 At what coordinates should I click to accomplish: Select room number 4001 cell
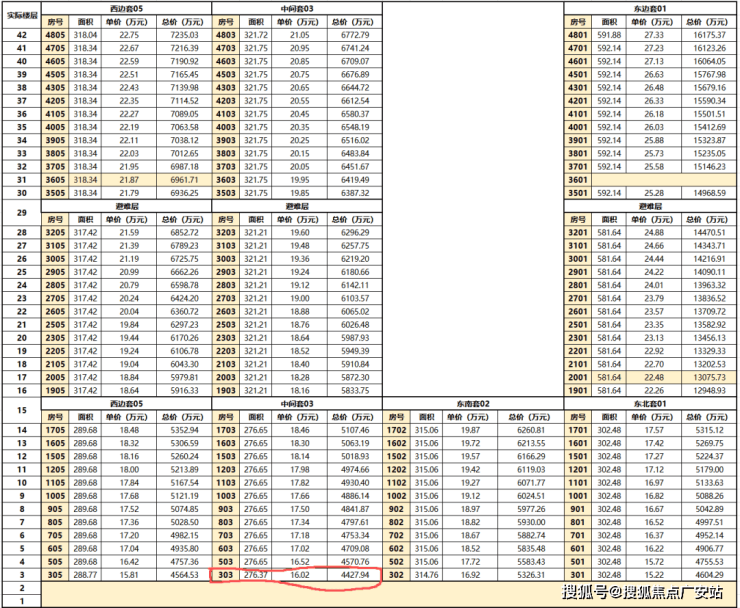[578, 127]
